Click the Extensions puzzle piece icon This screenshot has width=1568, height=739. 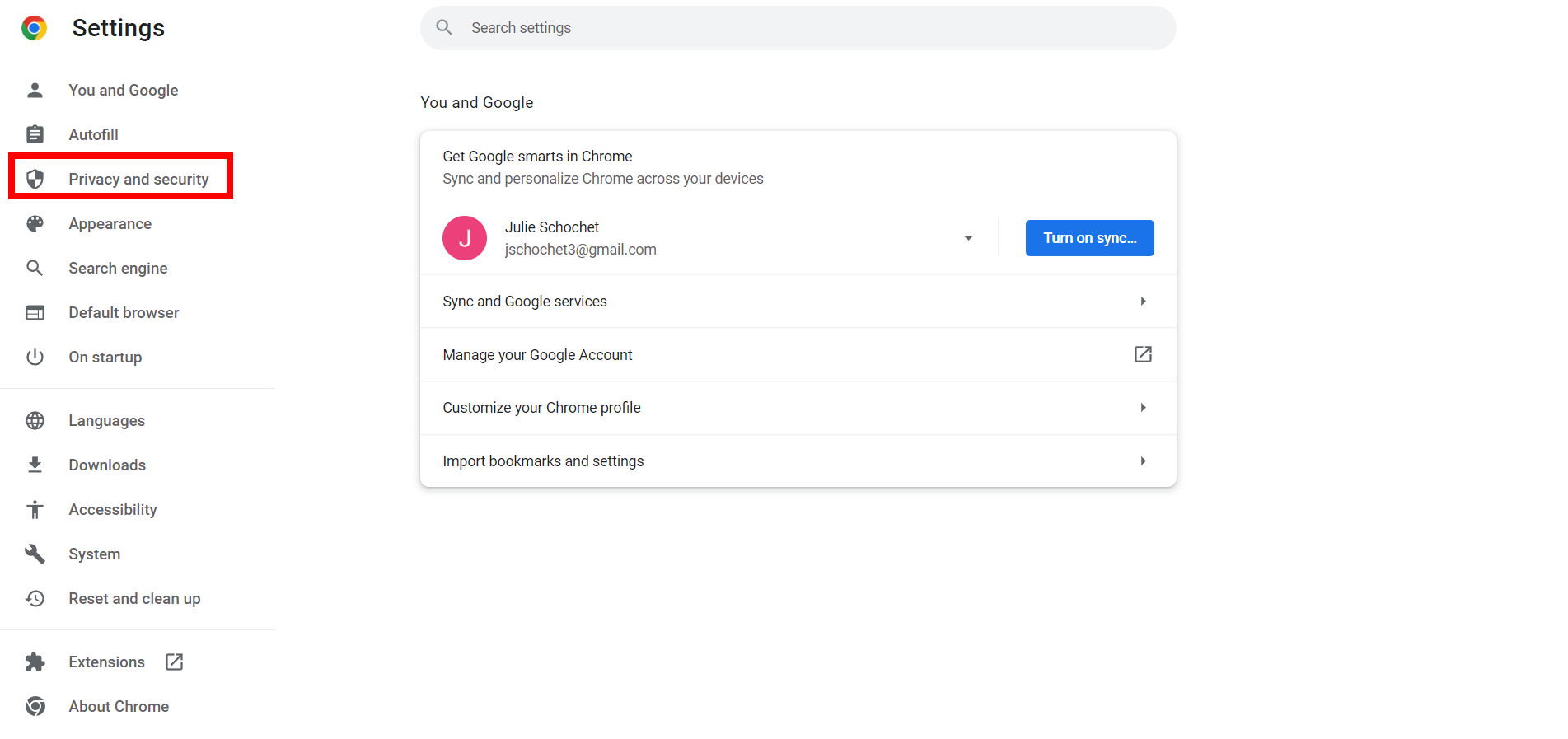coord(35,662)
